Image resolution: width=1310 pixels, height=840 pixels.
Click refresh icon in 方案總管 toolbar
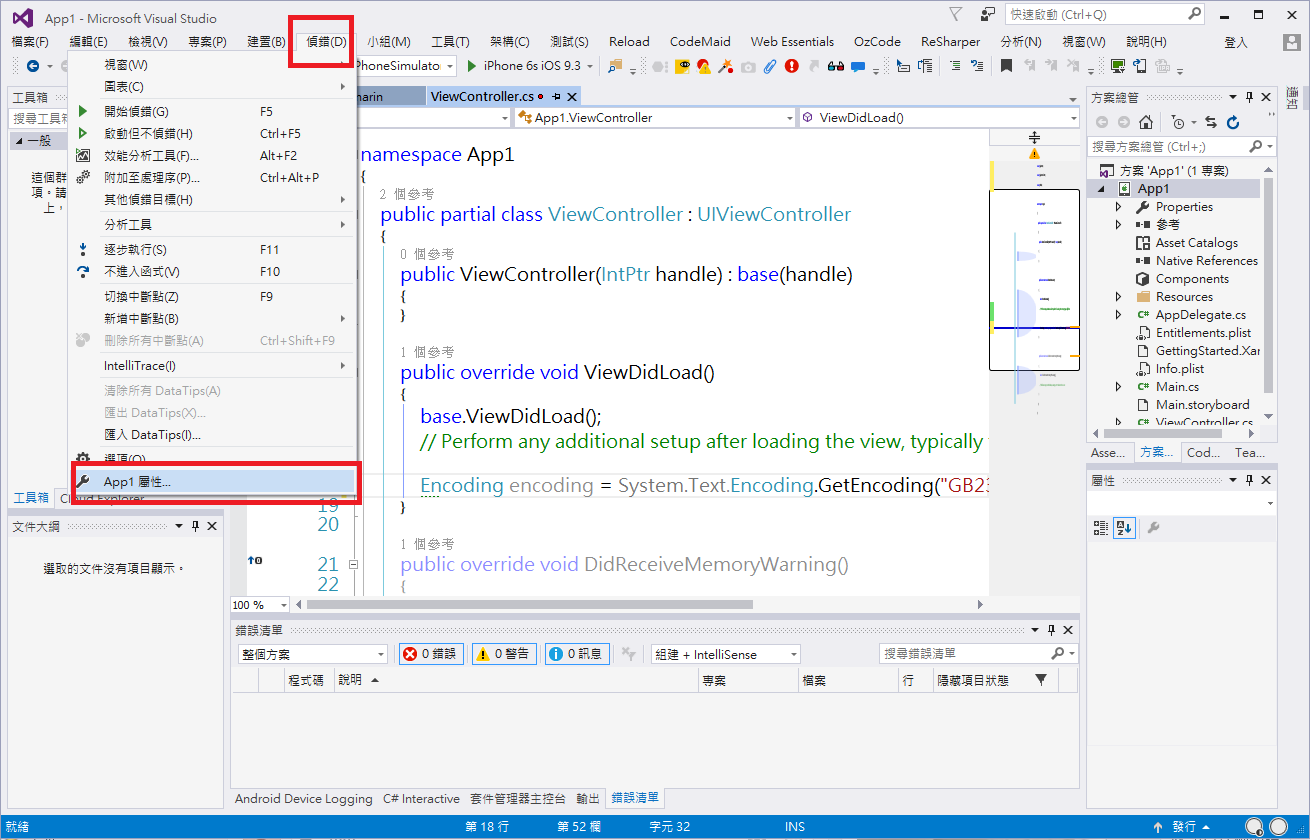1233,122
